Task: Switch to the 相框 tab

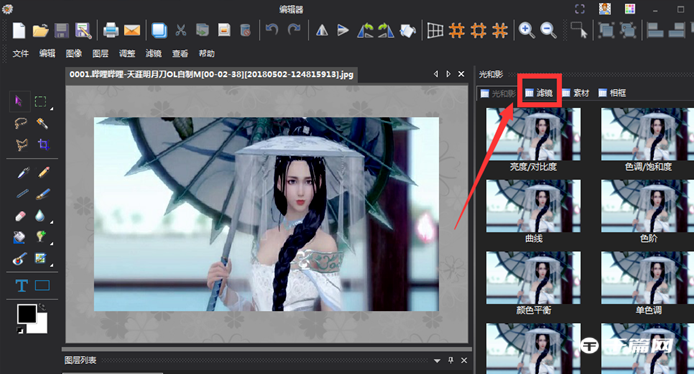Action: pos(613,93)
